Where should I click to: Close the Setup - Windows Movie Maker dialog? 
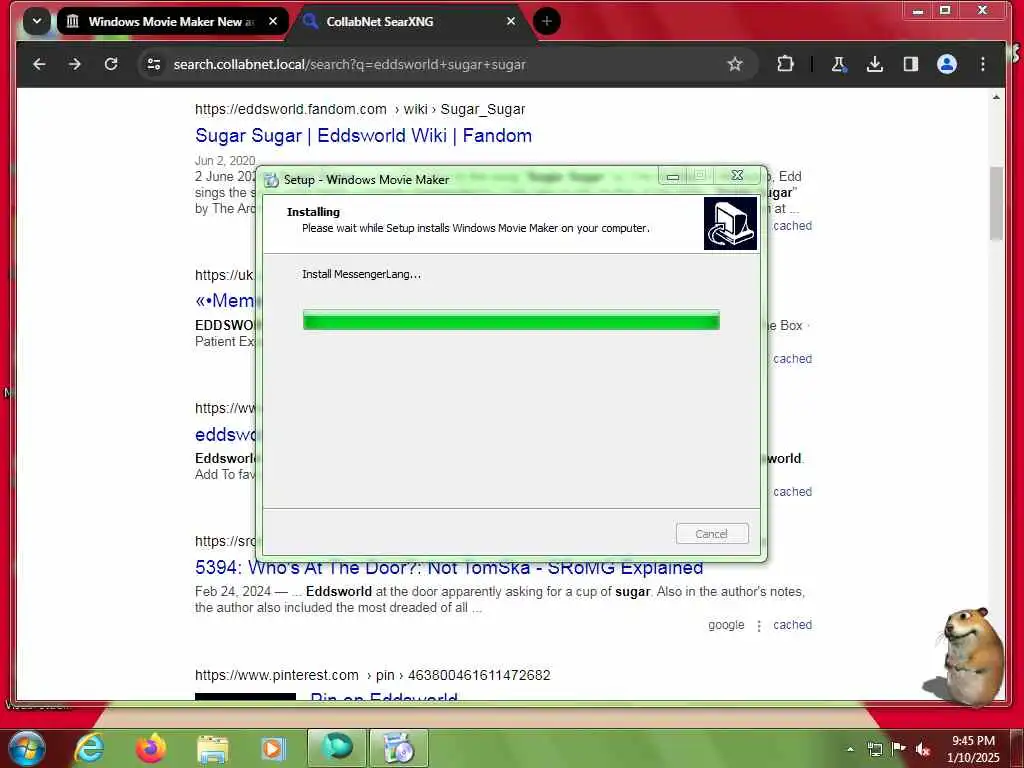(x=737, y=176)
